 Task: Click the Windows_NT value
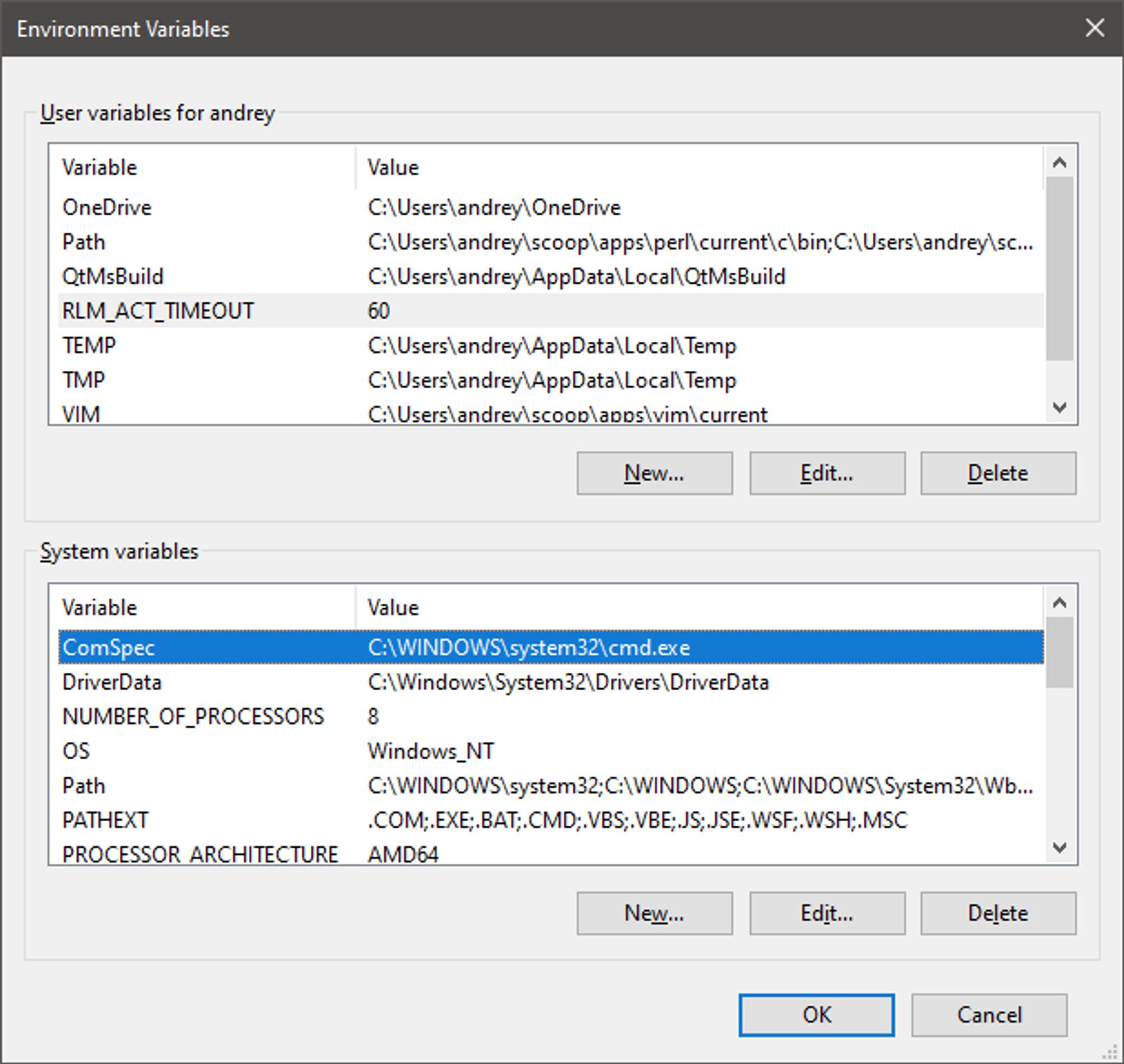coord(431,751)
